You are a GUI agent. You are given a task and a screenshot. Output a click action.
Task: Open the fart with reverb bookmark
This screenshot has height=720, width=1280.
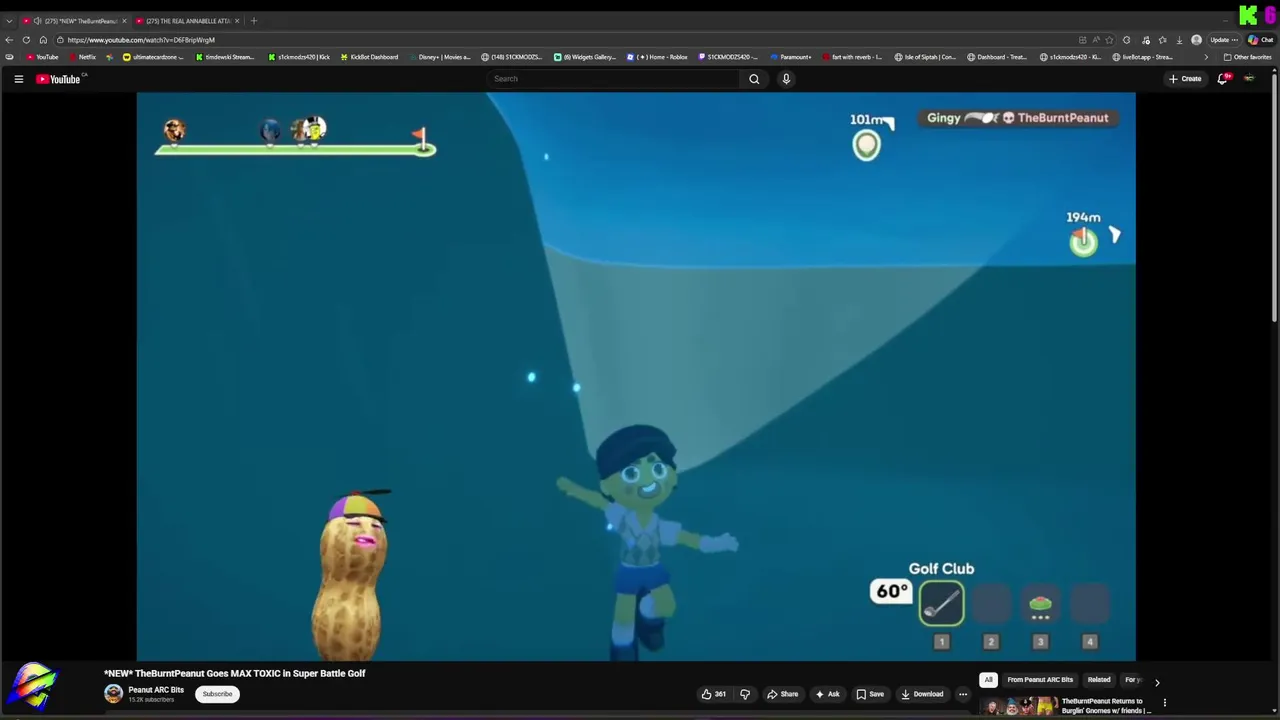tap(851, 57)
